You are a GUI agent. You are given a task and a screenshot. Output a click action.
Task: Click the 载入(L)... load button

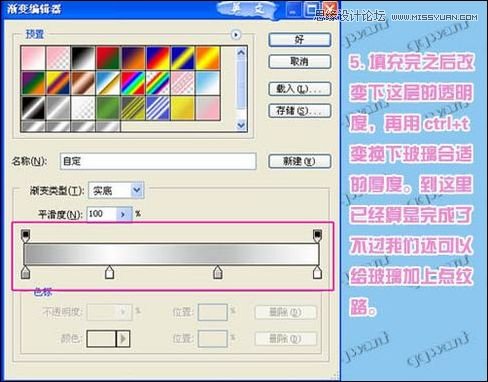[300, 89]
